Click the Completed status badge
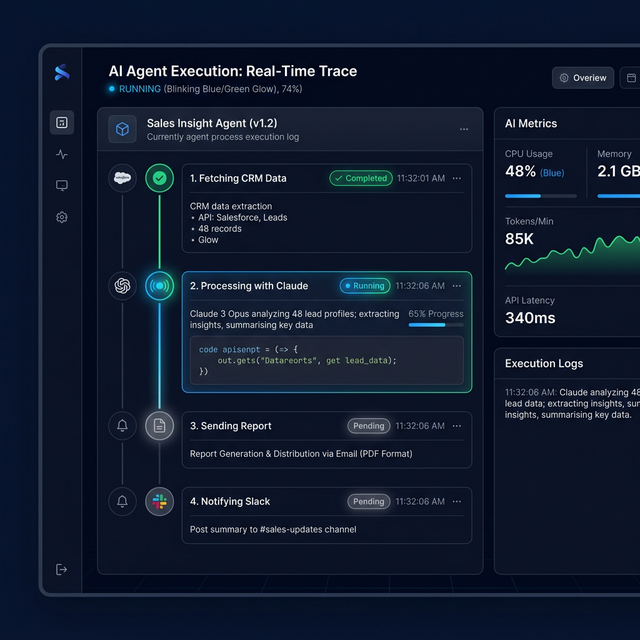Image resolution: width=640 pixels, height=640 pixels. (361, 178)
